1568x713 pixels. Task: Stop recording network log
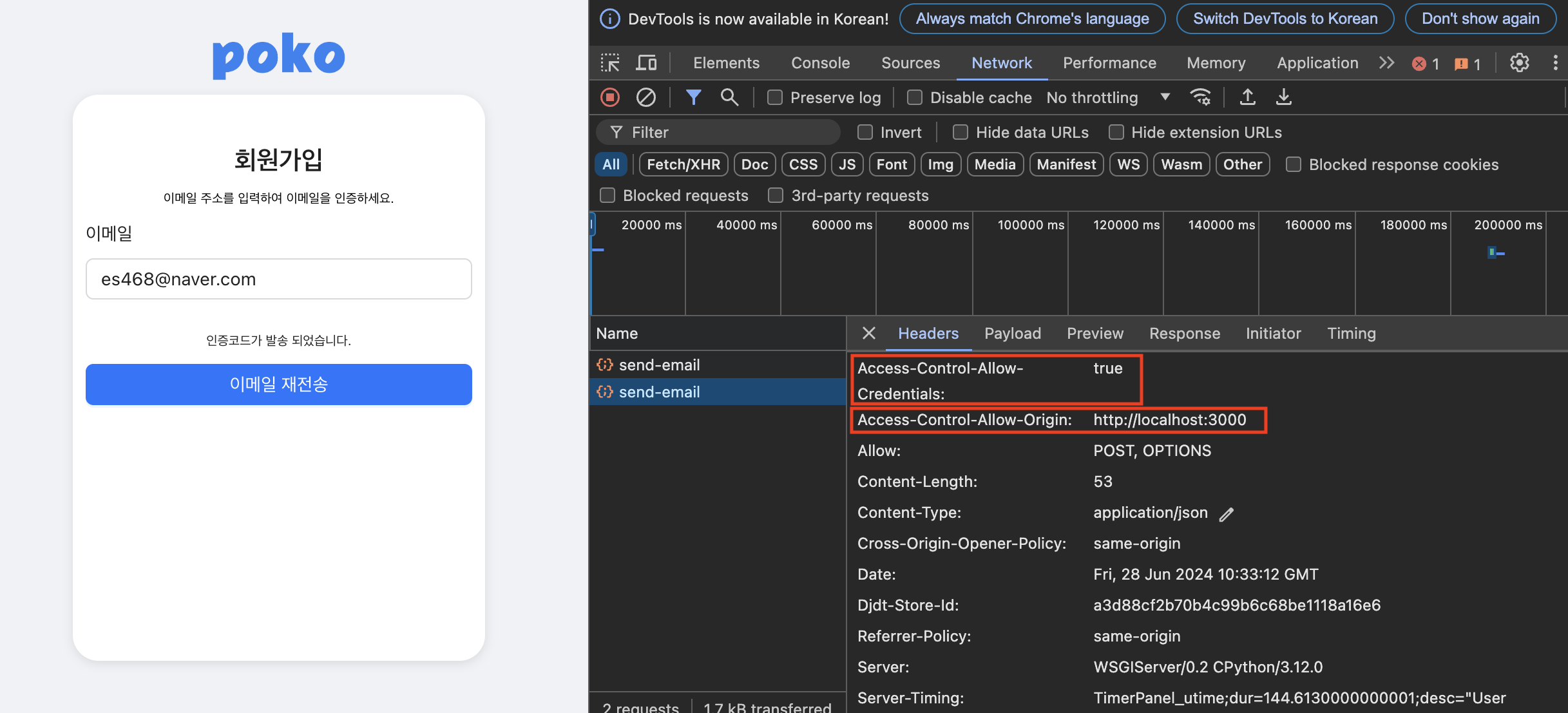[x=609, y=97]
